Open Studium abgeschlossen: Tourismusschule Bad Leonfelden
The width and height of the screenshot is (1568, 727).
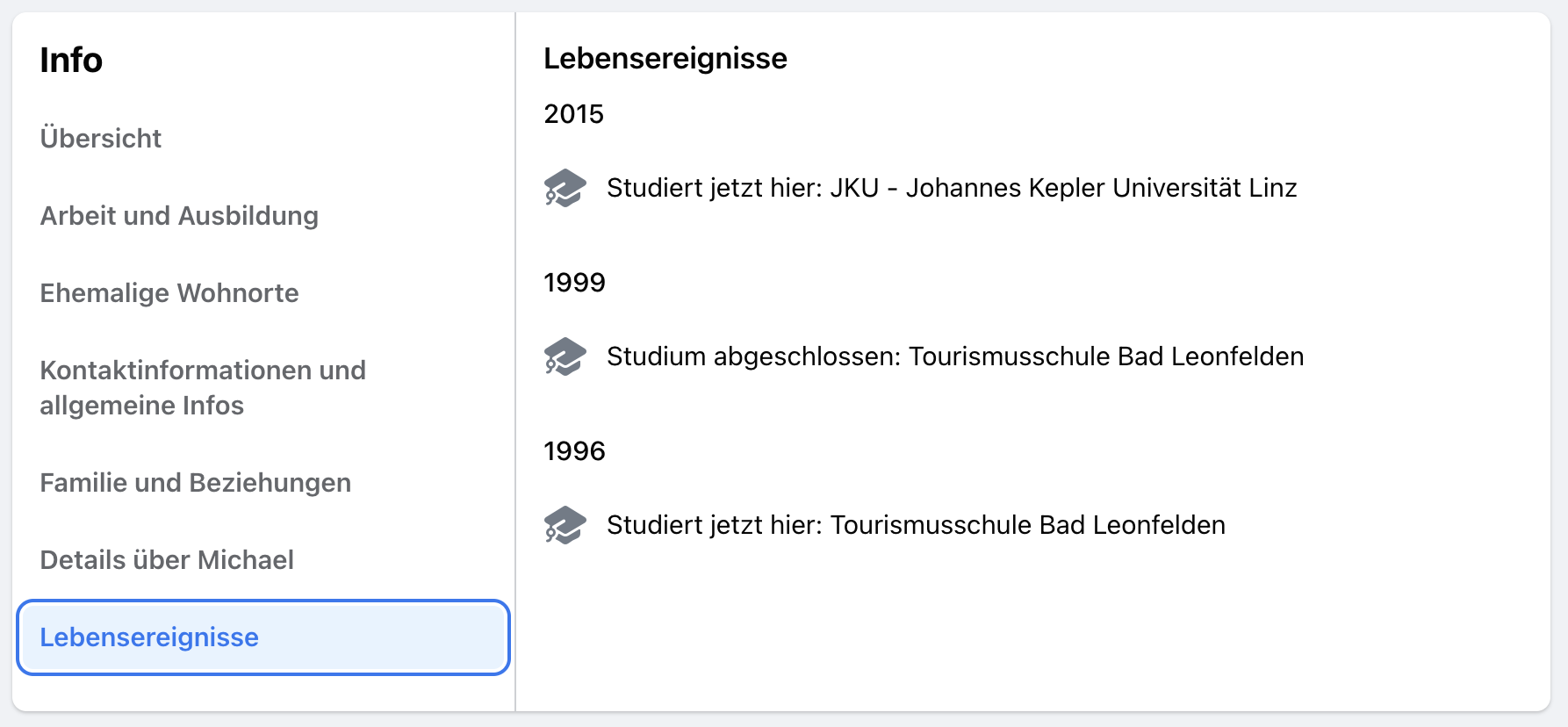pyautogui.click(x=955, y=356)
